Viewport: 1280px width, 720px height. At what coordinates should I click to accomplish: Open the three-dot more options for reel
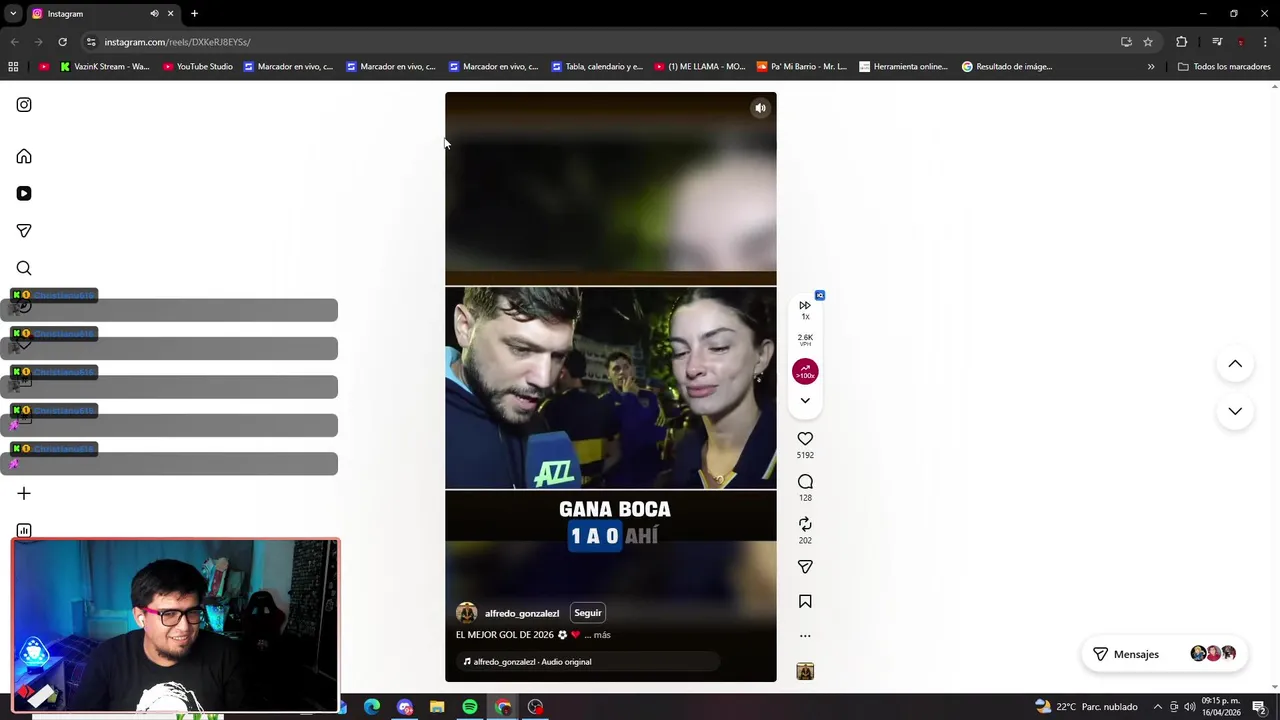[x=805, y=636]
